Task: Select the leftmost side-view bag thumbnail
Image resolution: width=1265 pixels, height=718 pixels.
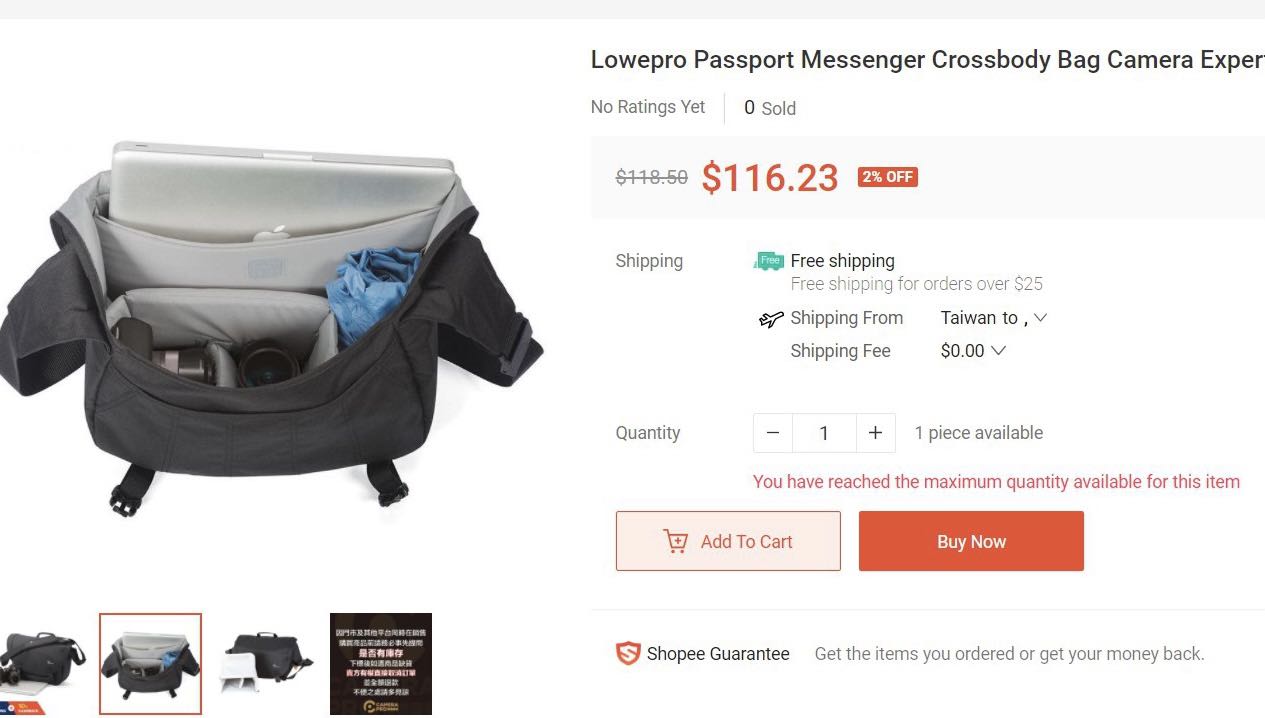Action: (x=40, y=663)
